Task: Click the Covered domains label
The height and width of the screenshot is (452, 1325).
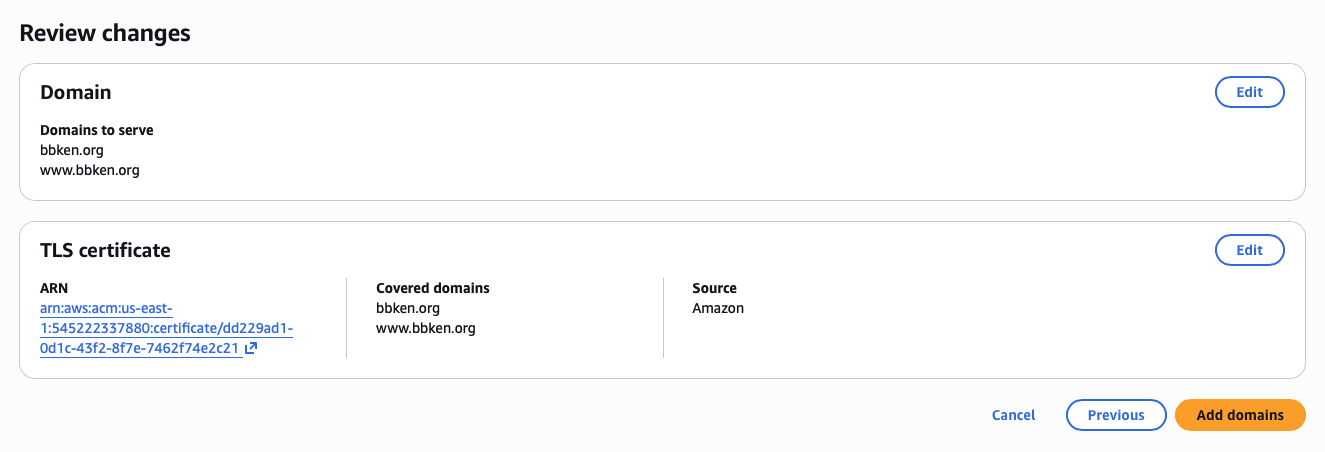Action: 433,288
